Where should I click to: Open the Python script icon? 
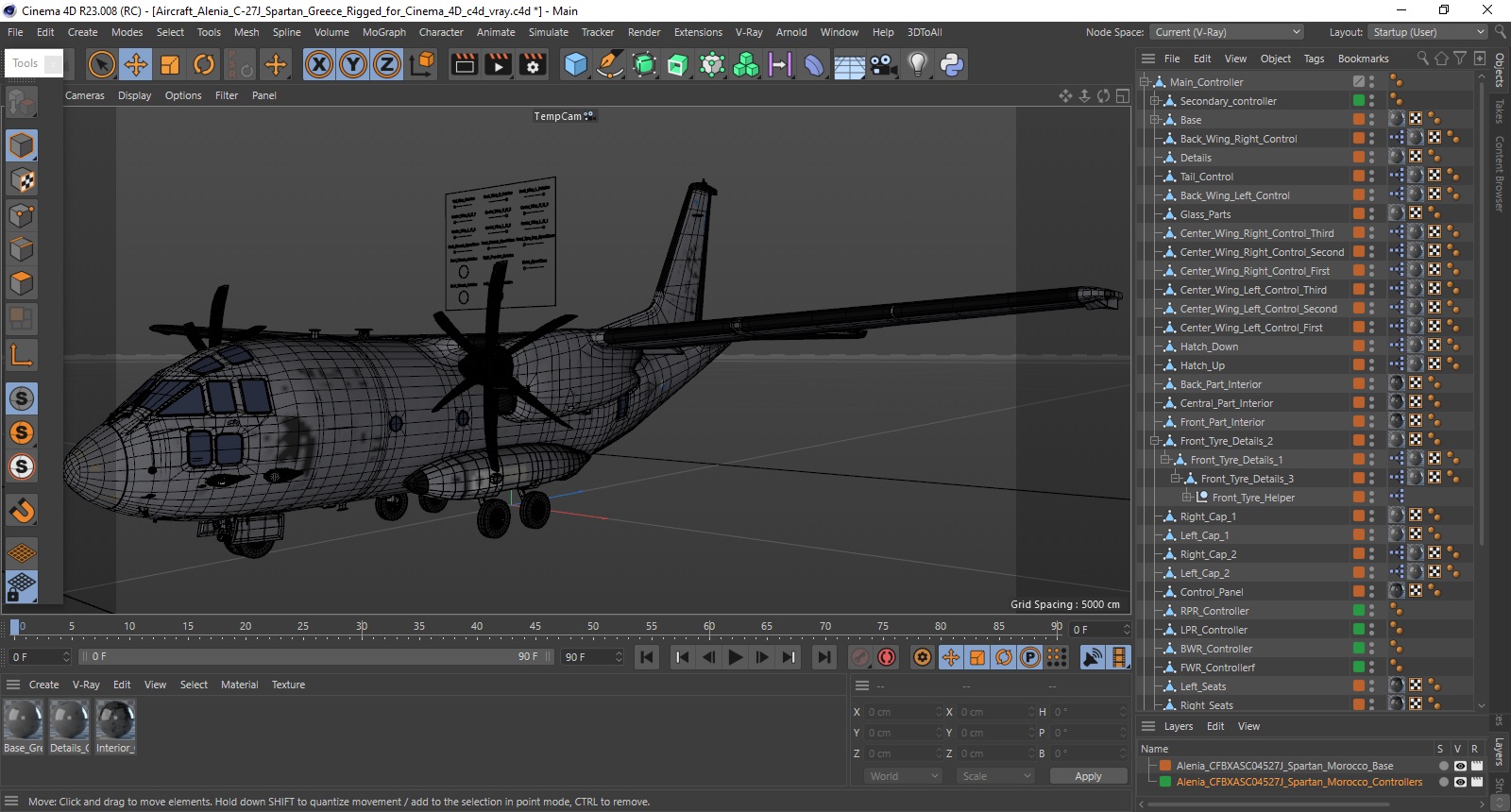click(952, 64)
